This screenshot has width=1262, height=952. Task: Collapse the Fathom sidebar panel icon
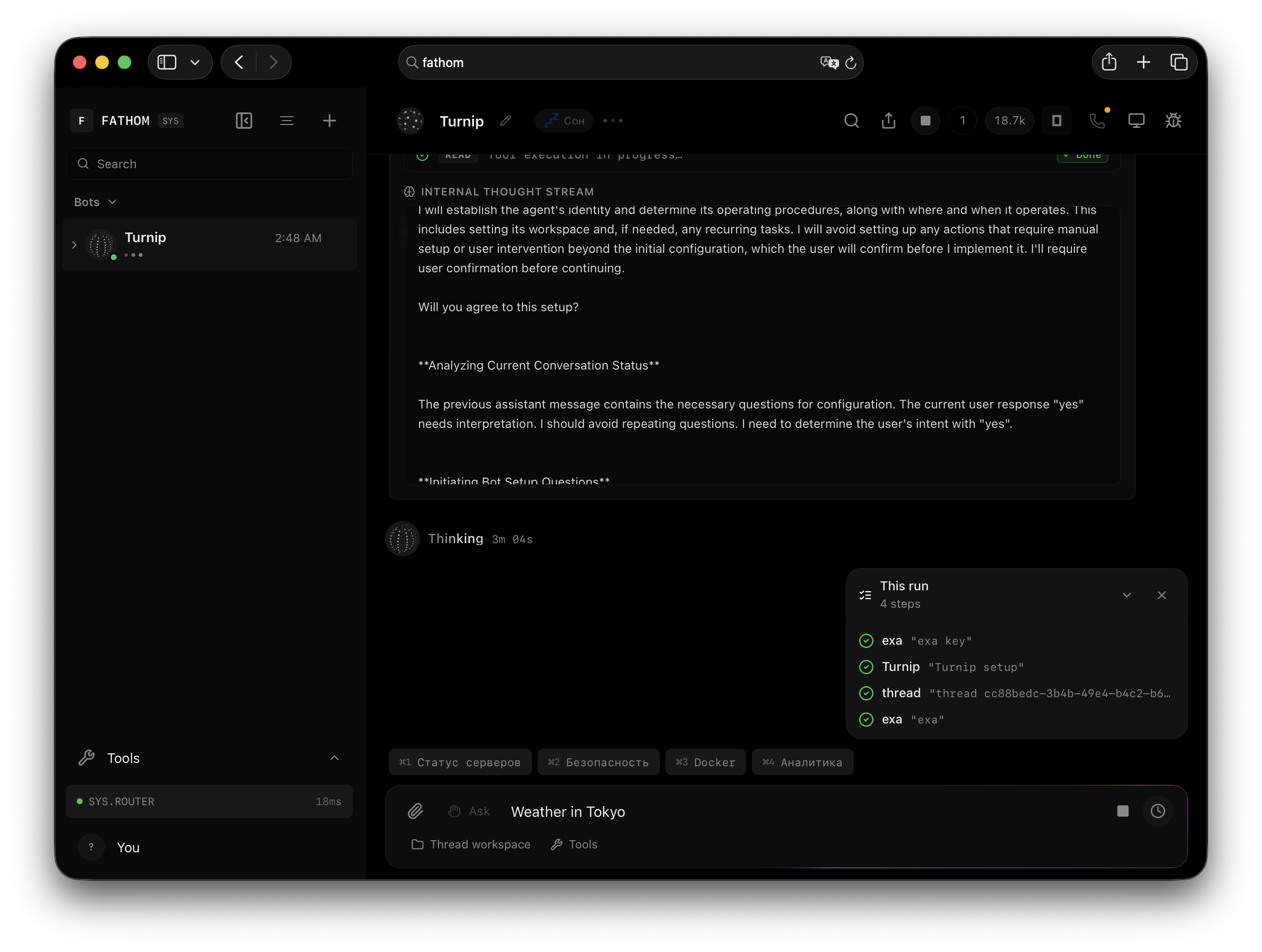(x=244, y=121)
